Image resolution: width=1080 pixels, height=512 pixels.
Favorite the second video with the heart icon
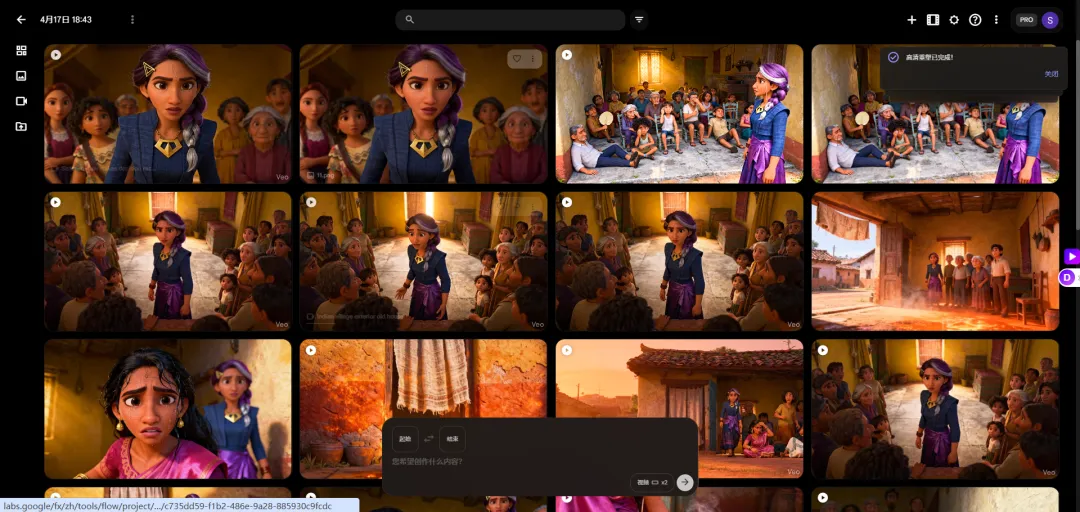point(517,59)
